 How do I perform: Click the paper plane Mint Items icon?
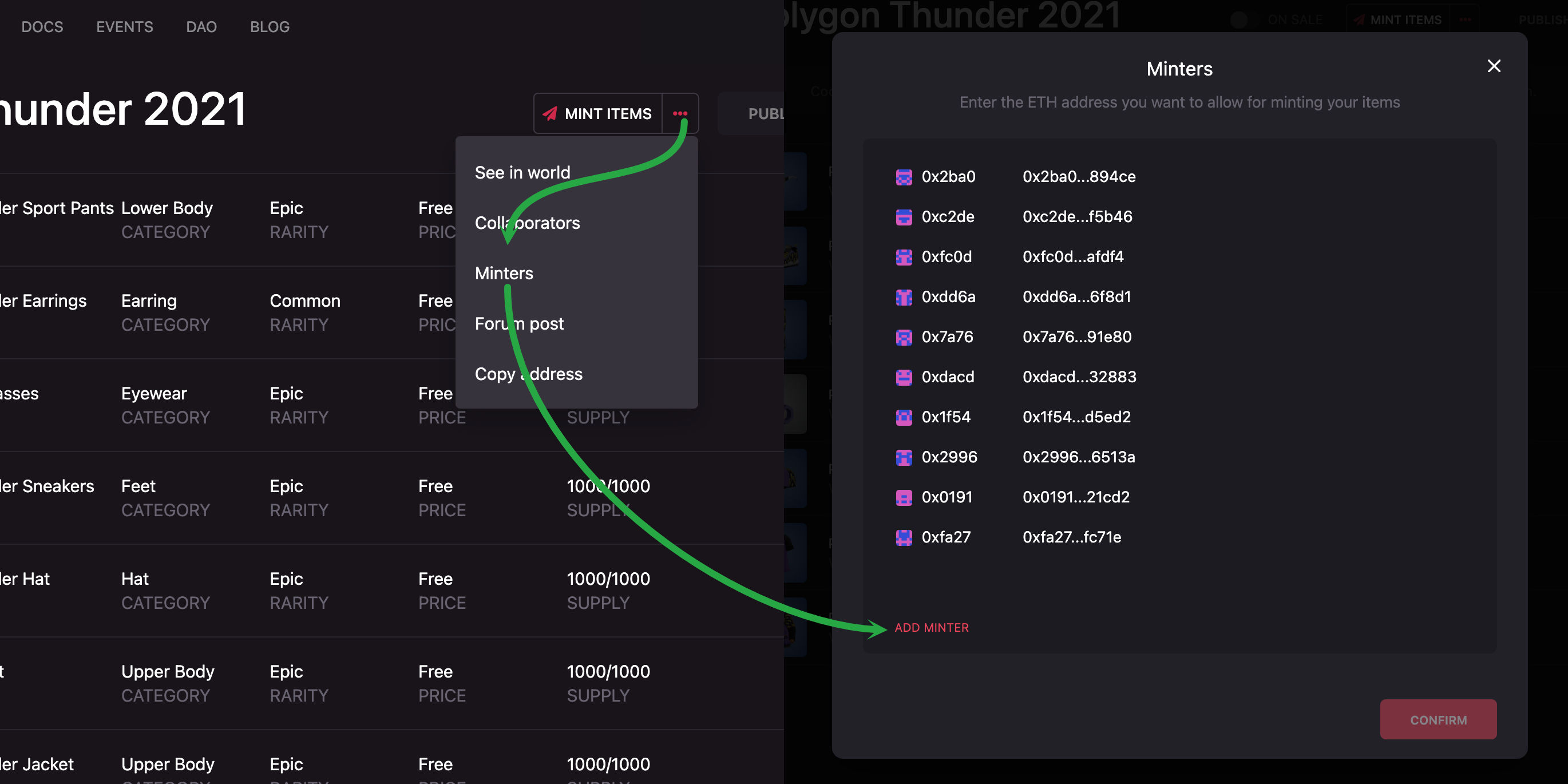(549, 114)
